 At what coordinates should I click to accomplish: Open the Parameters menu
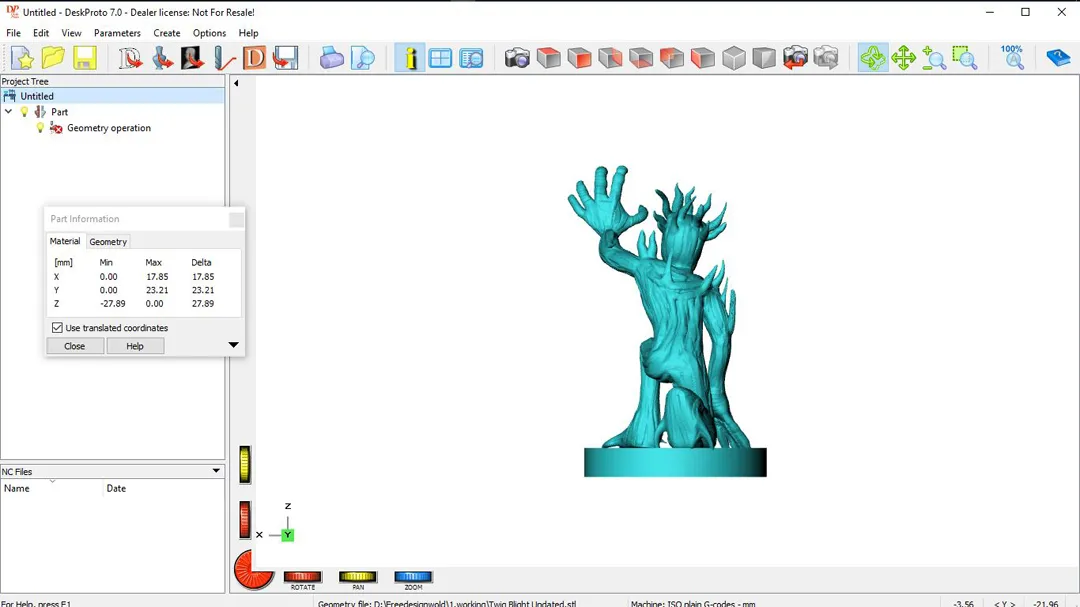coord(117,33)
